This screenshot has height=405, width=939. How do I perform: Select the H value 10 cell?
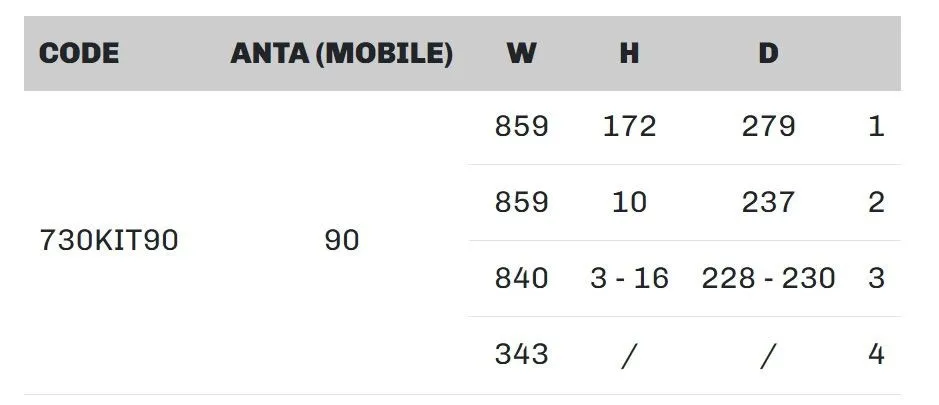[x=629, y=202]
